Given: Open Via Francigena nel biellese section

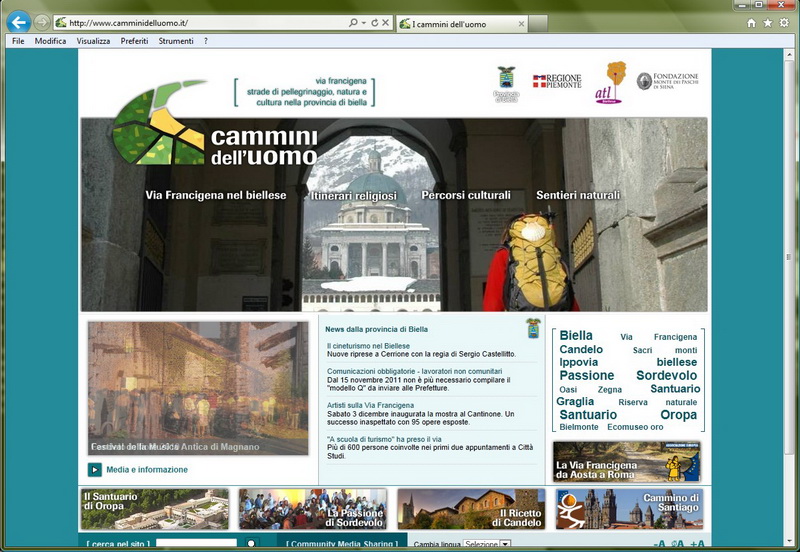Looking at the screenshot, I should tap(216, 195).
